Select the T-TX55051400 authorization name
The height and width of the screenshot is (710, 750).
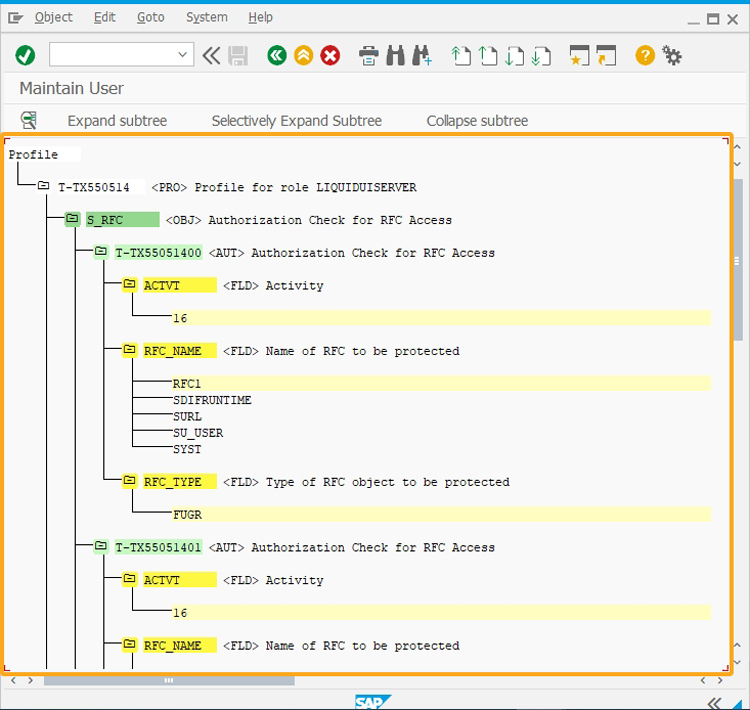[x=158, y=253]
